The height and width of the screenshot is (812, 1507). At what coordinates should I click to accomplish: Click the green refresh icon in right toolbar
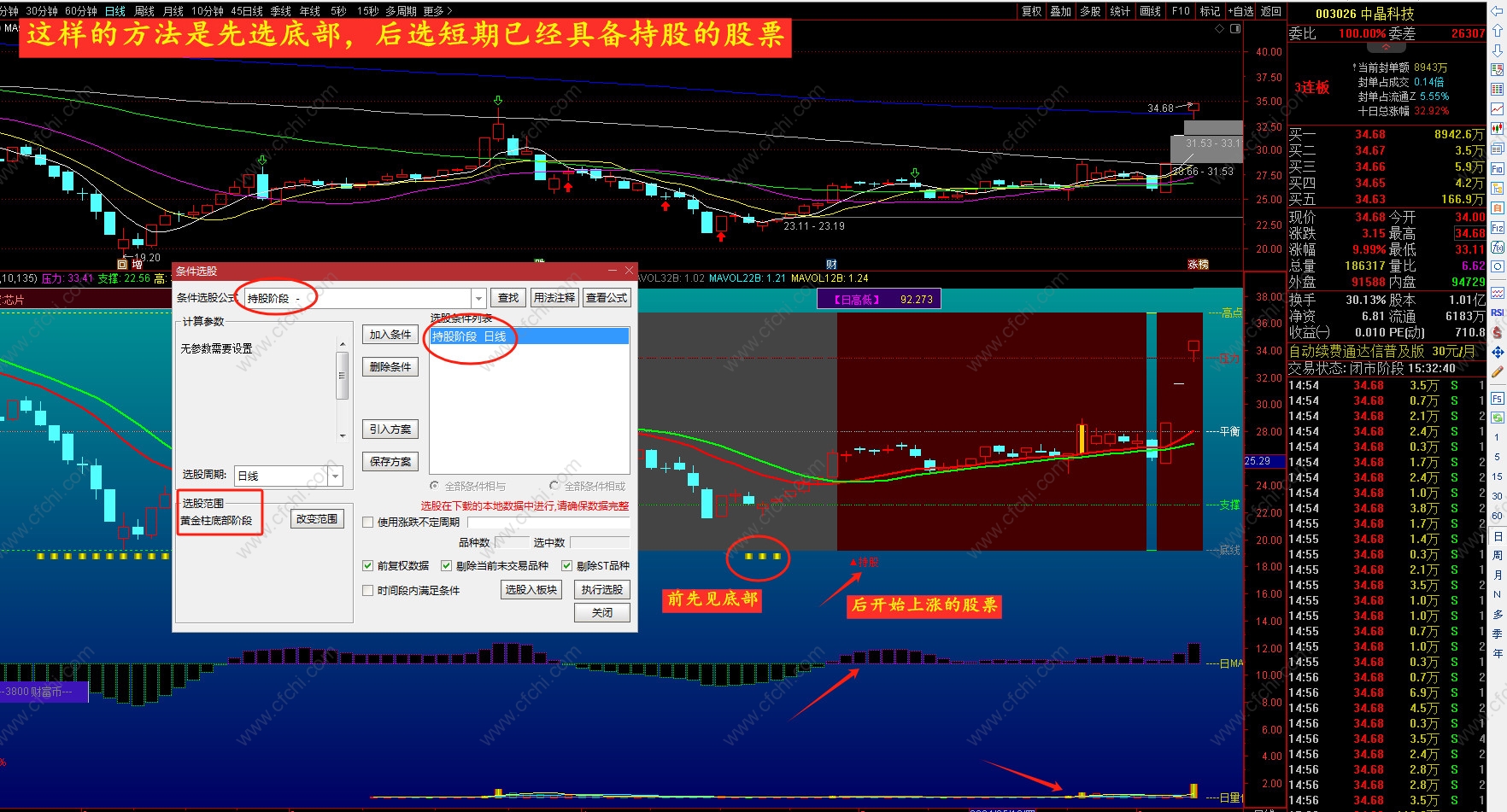click(x=1498, y=418)
